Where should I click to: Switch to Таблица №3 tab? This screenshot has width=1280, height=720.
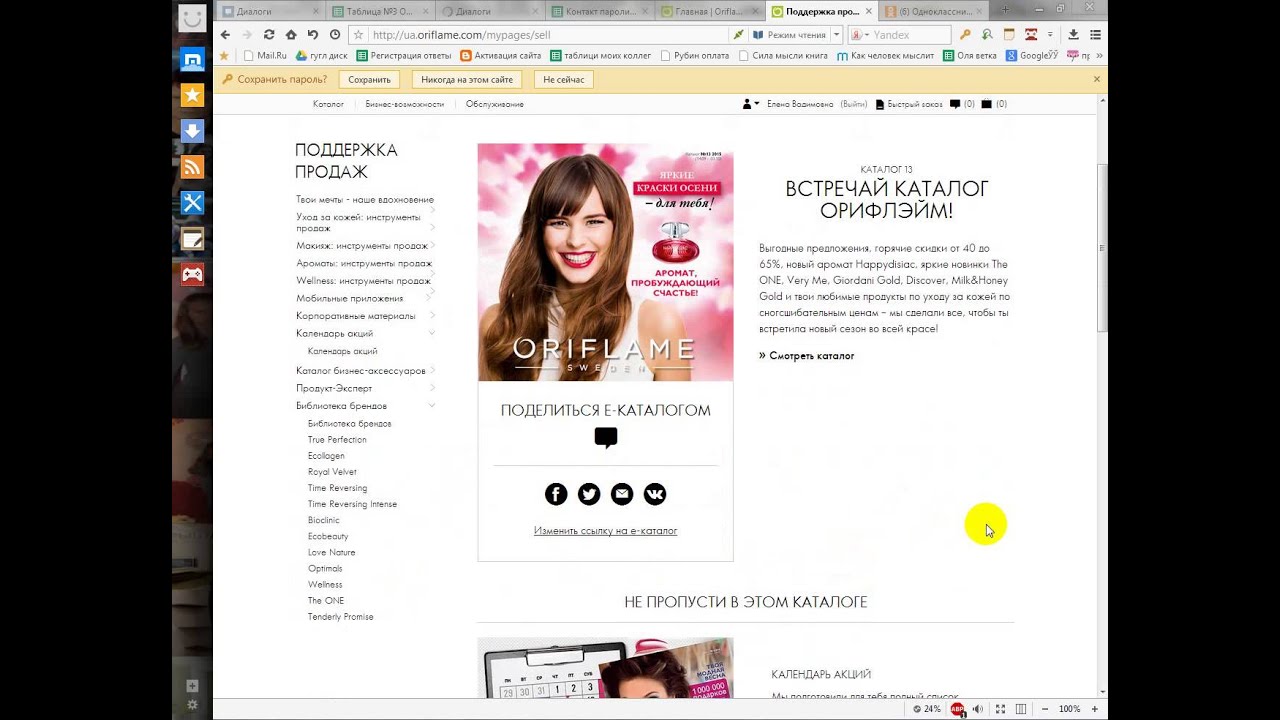pos(378,11)
